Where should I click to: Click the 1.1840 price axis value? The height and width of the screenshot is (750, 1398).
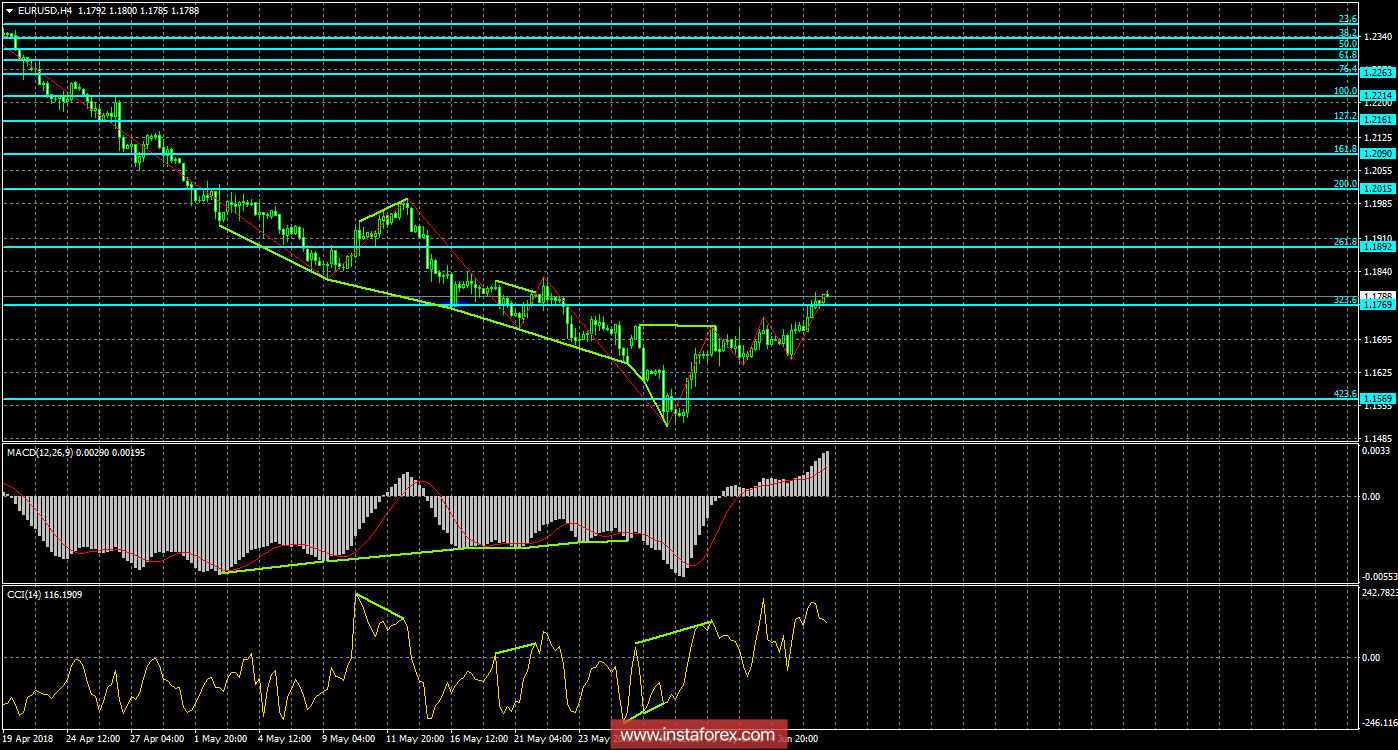tap(1379, 272)
